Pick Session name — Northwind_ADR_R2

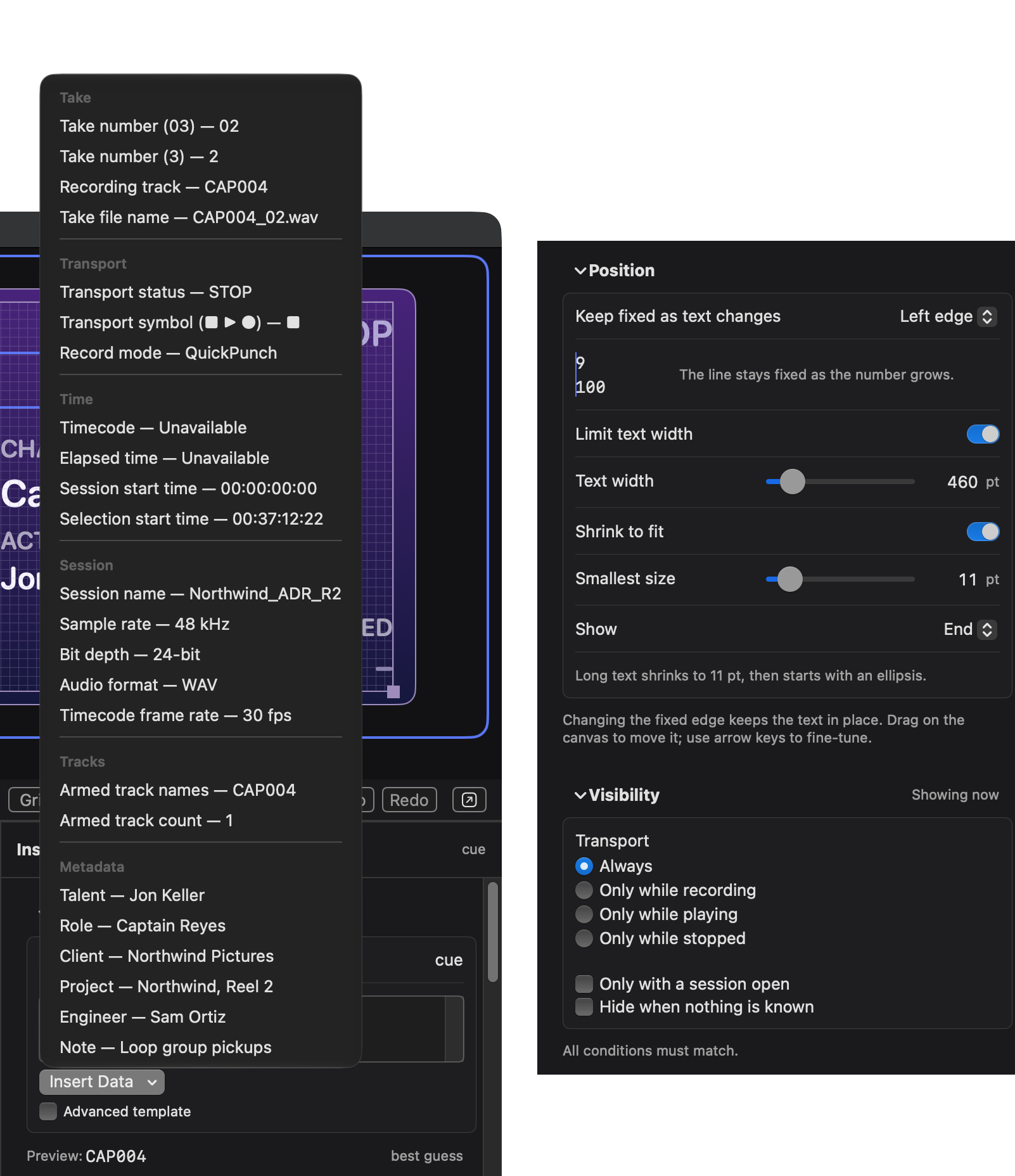click(201, 594)
